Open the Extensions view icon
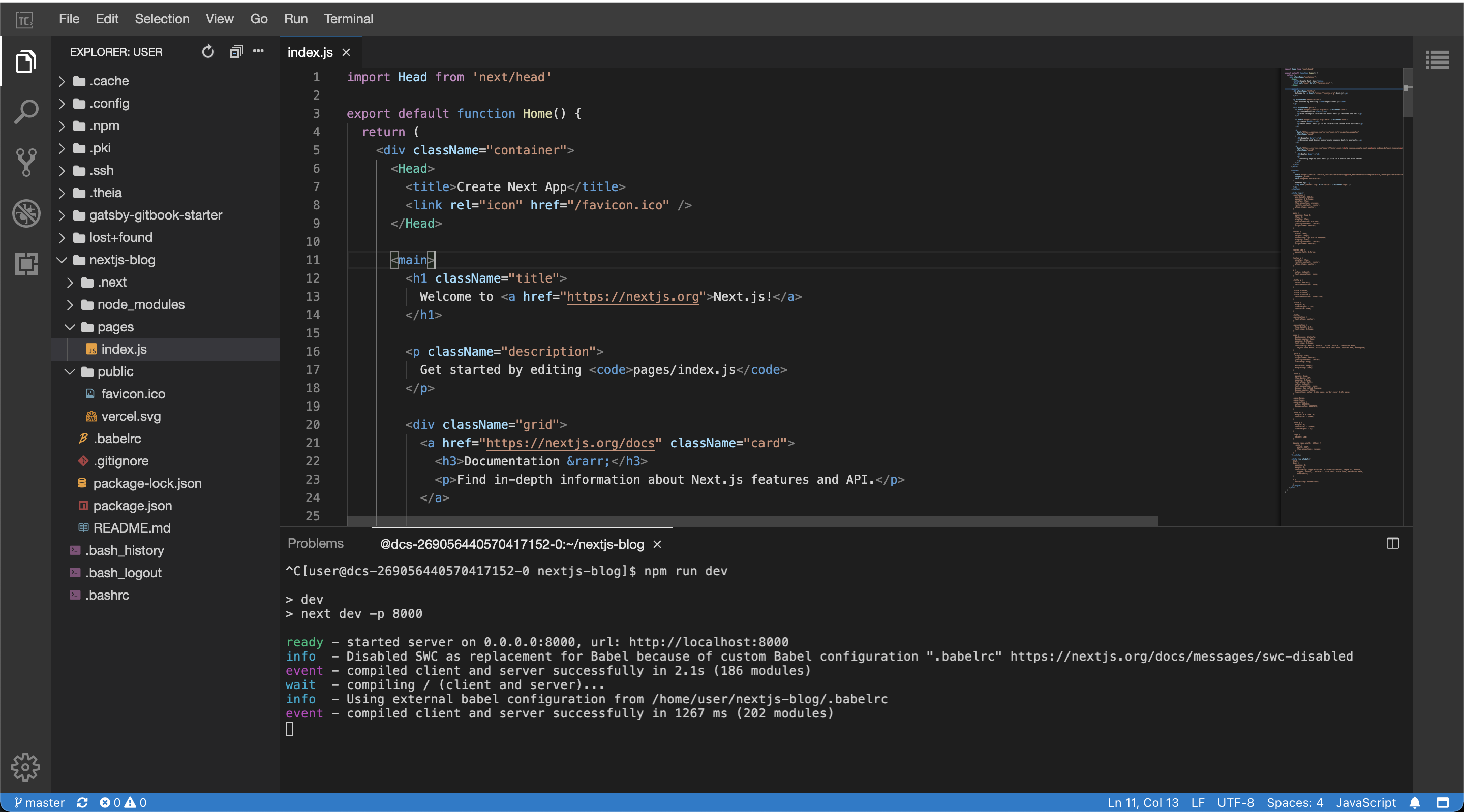 click(25, 264)
